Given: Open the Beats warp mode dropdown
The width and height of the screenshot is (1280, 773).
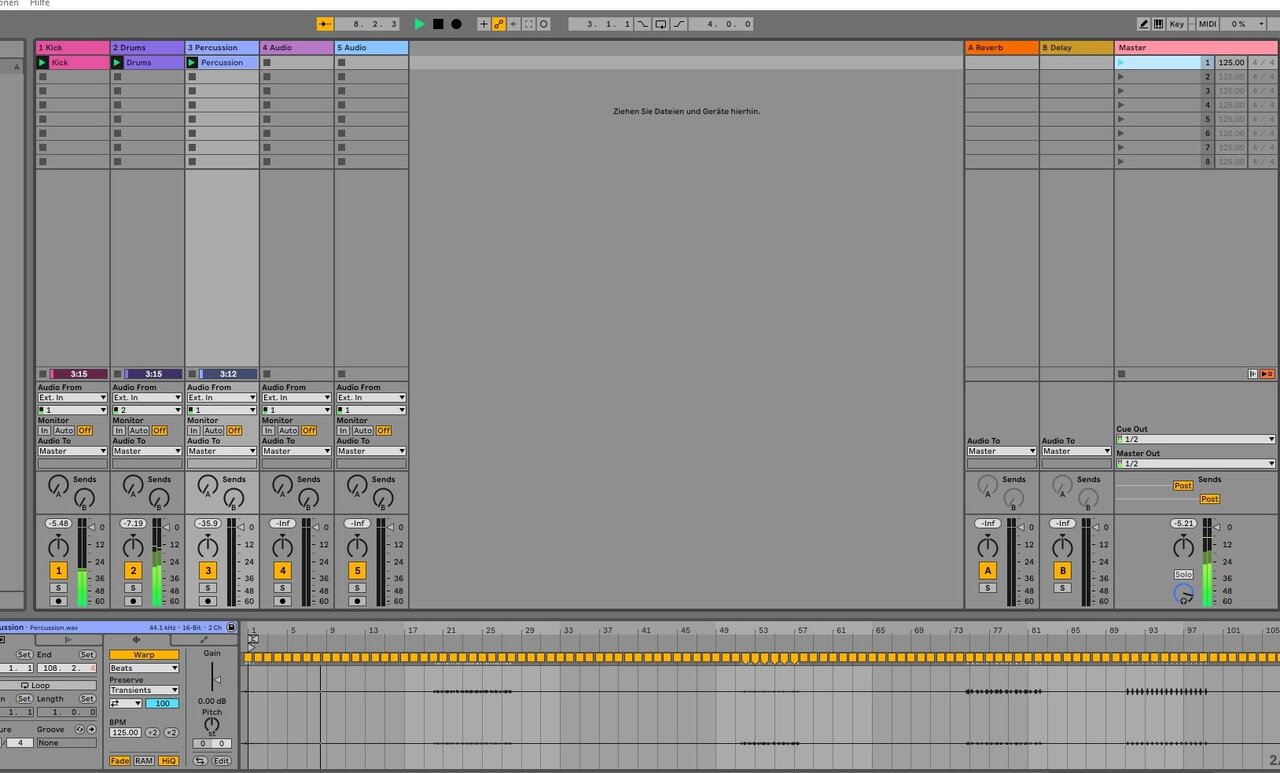Looking at the screenshot, I should [144, 668].
